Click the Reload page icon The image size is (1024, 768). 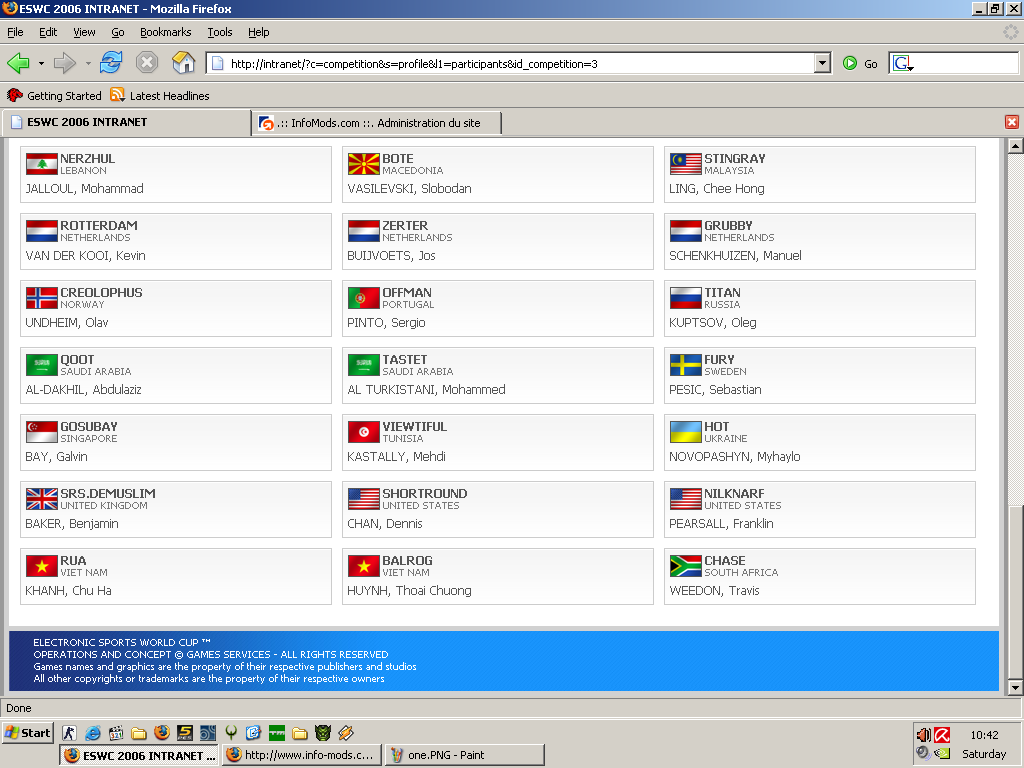point(111,63)
